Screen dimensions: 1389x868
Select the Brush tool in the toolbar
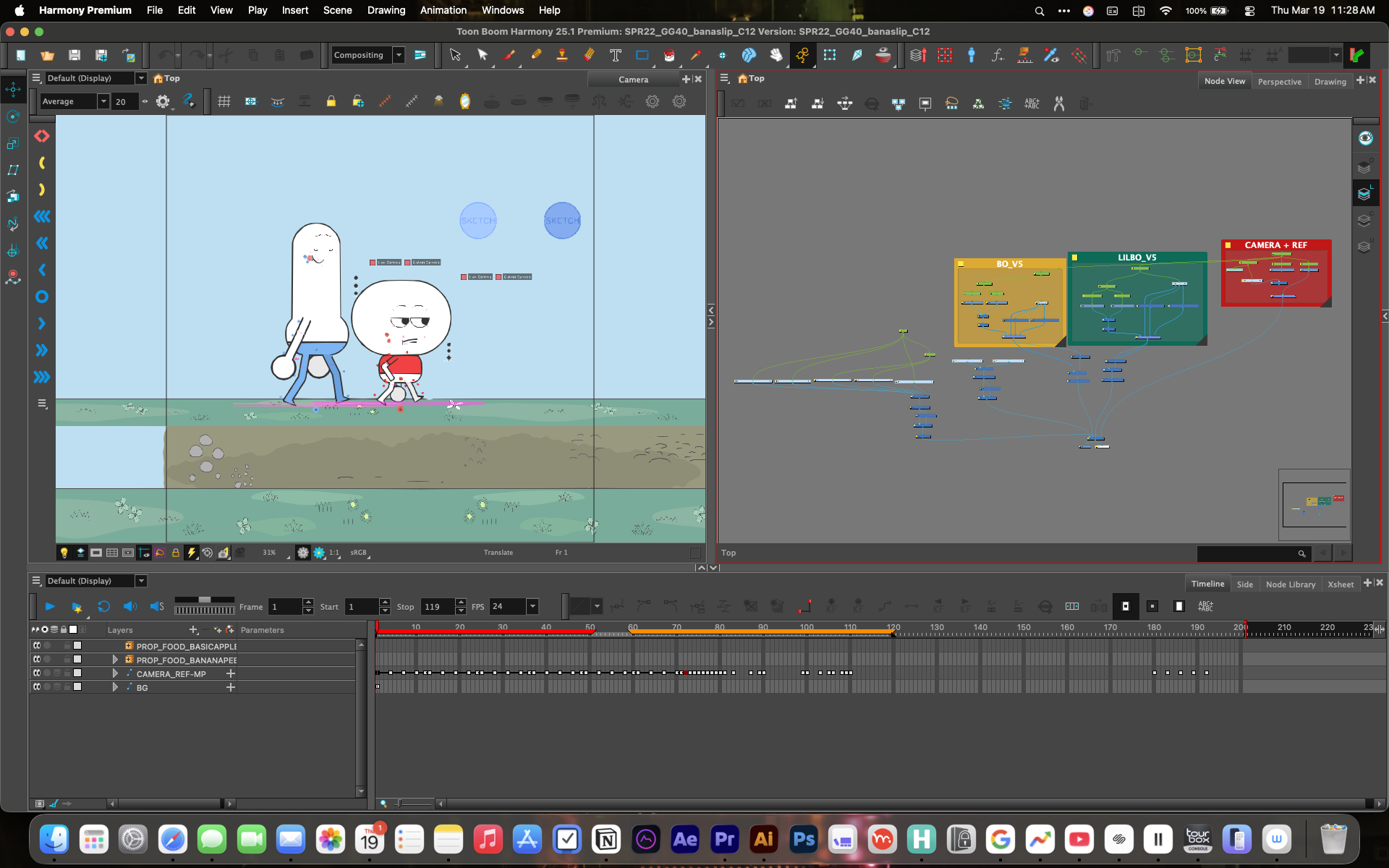(509, 55)
